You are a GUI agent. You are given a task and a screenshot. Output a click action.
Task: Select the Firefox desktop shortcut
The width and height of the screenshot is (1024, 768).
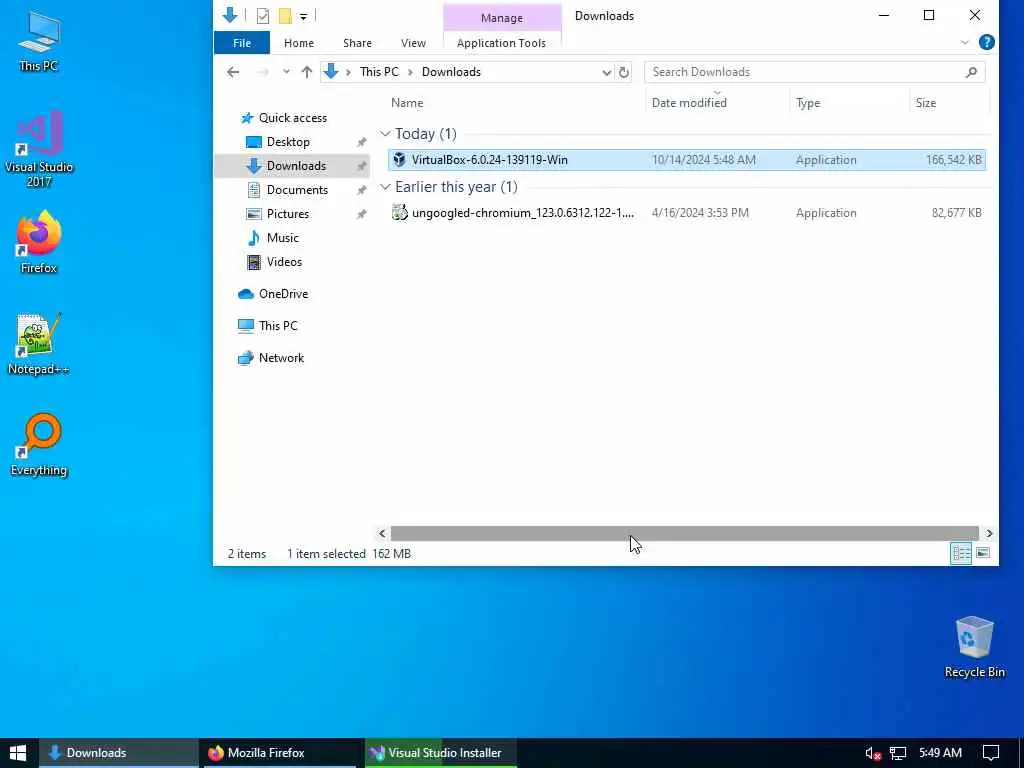click(x=39, y=242)
